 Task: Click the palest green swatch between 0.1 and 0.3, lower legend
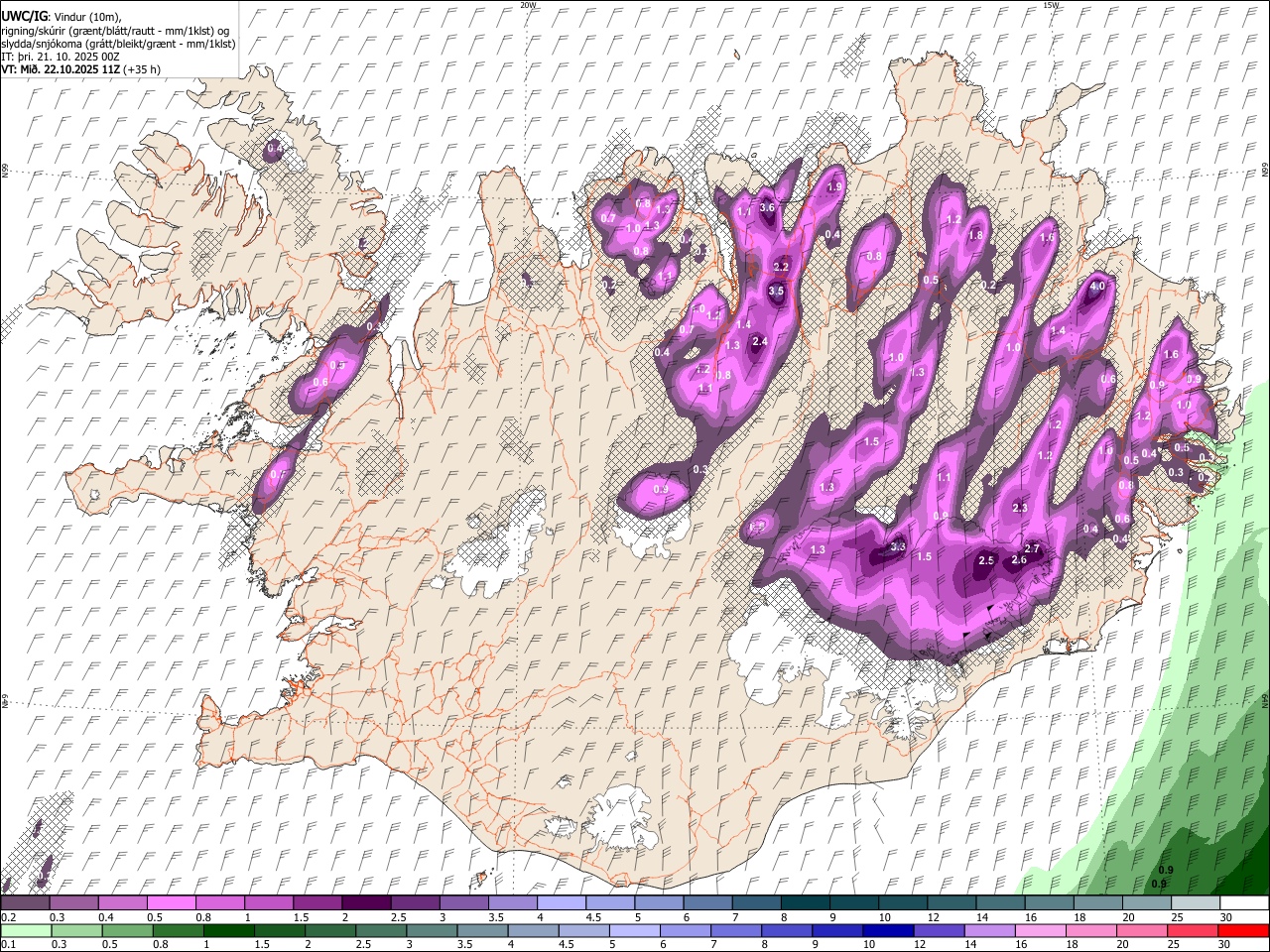25,931
